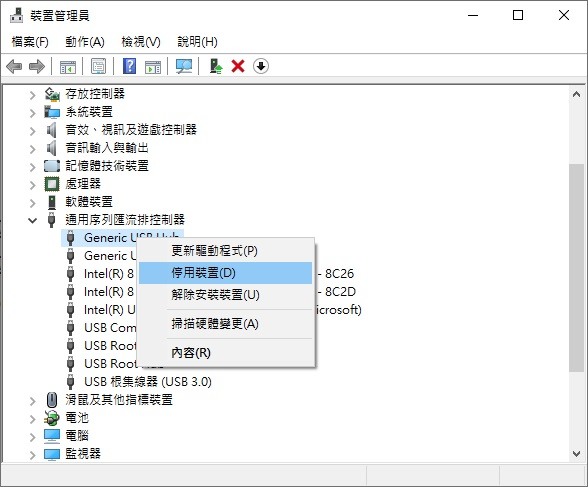Screen dimensions: 588x487
Task: Click the update driver toolbar icon
Action: coord(216,66)
